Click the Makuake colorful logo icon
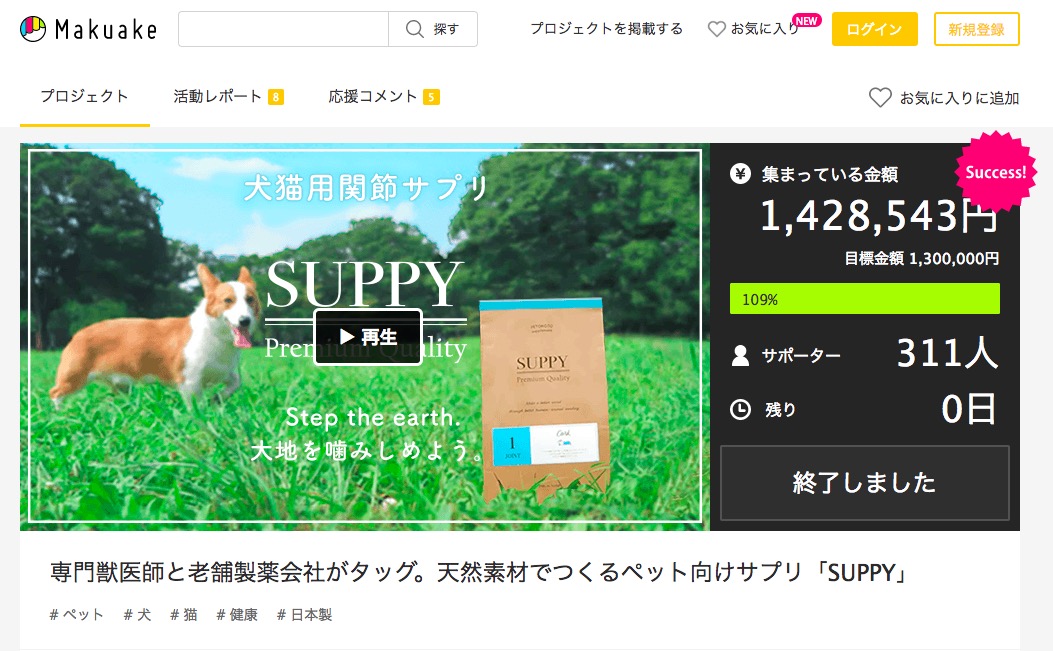Image resolution: width=1053 pixels, height=651 pixels. click(33, 29)
